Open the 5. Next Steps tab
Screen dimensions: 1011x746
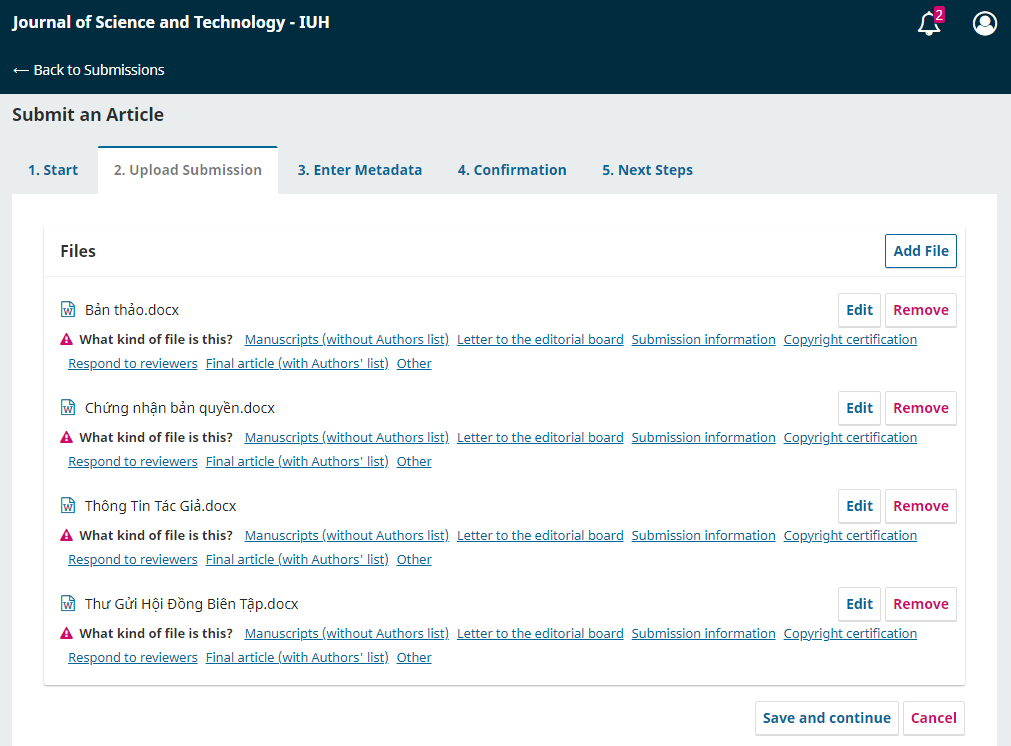pos(647,170)
